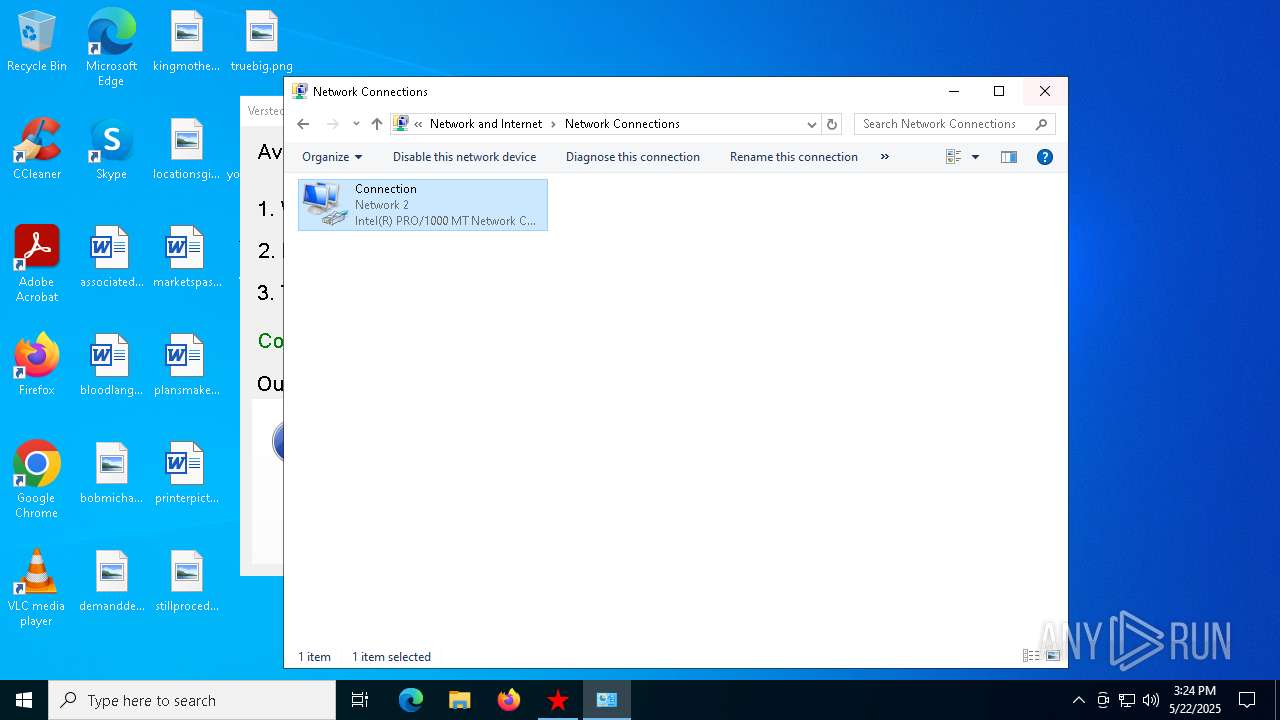1280x720 pixels.
Task: Select the locationsgi... image file
Action: [x=186, y=149]
